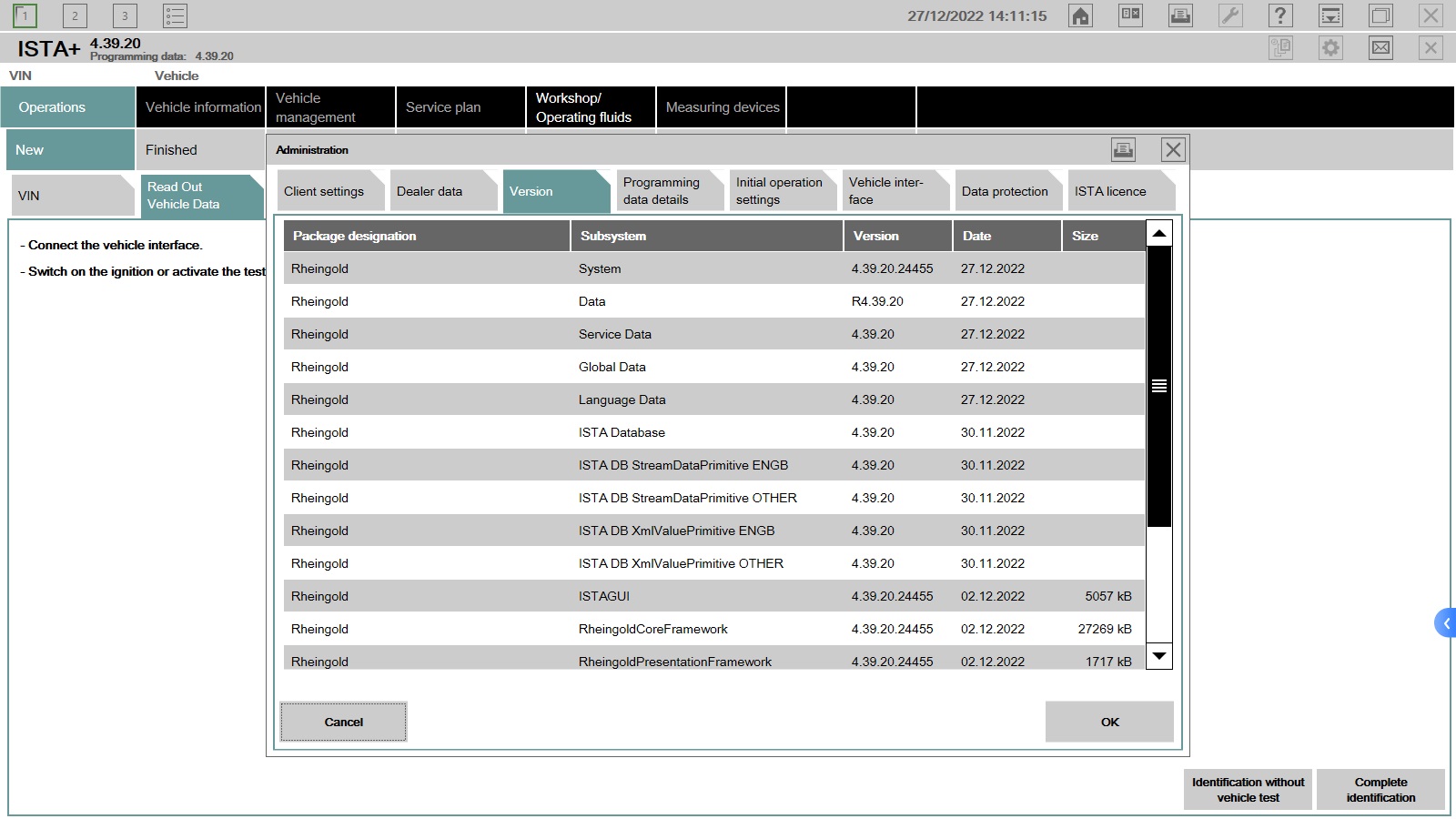The width and height of the screenshot is (1456, 819).
Task: Select the Version tab
Action: [556, 191]
